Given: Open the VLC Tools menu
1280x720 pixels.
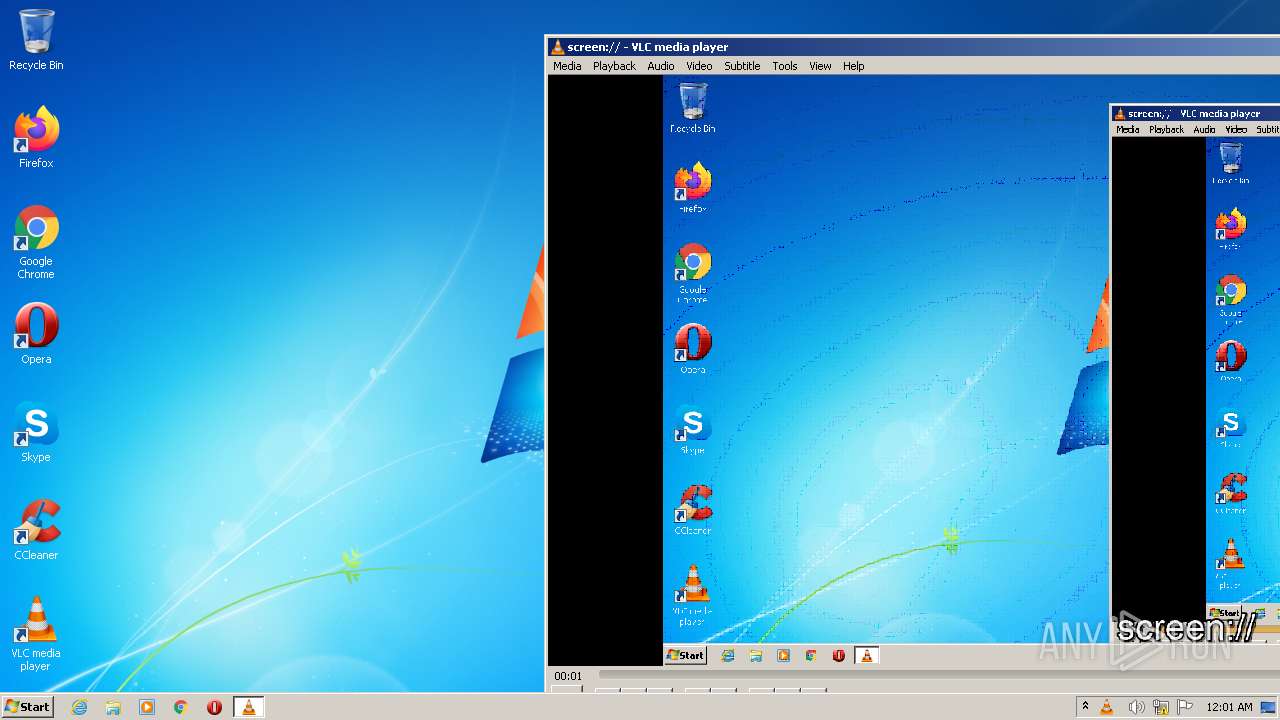Looking at the screenshot, I should pyautogui.click(x=785, y=66).
